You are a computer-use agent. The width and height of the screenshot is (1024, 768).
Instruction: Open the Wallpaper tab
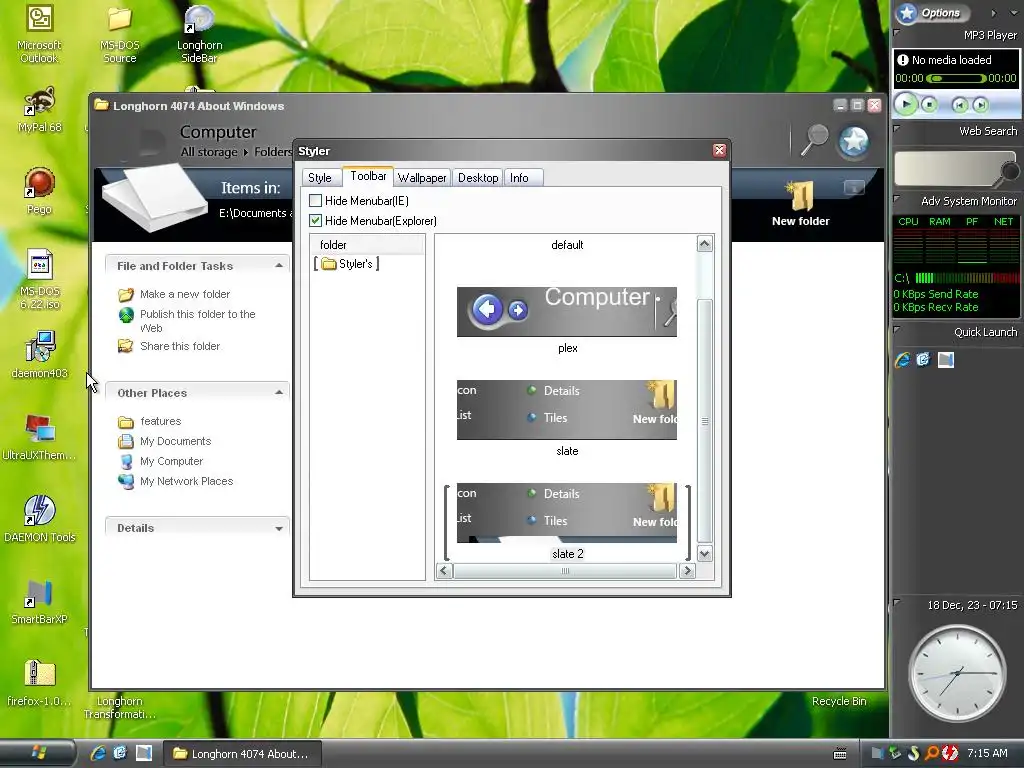click(x=422, y=178)
